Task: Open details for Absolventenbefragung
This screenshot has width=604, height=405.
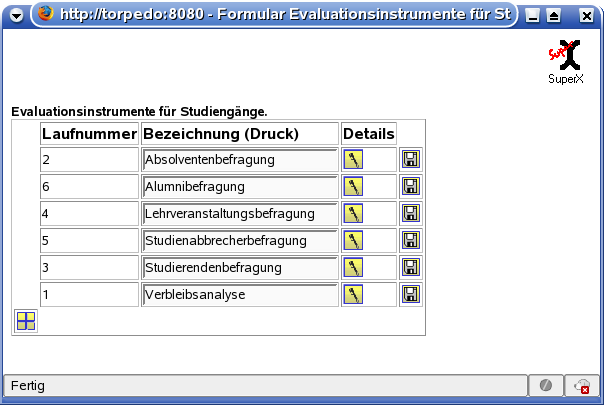Action: pos(353,159)
